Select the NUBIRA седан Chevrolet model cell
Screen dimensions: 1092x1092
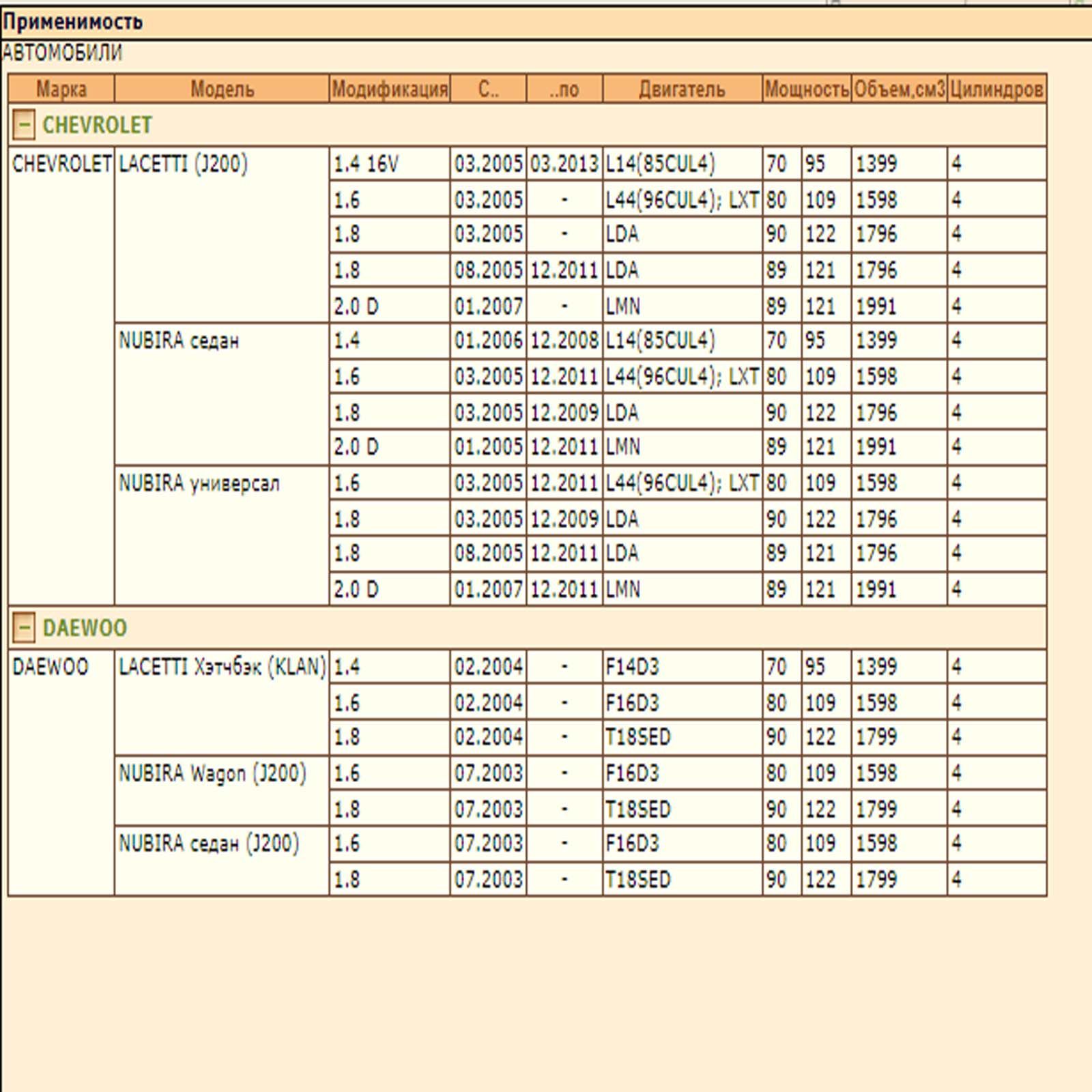point(222,394)
